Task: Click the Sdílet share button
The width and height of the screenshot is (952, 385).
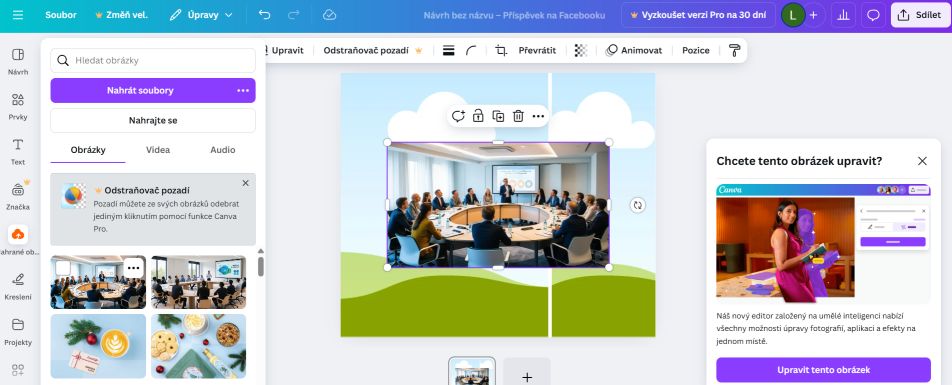Action: tap(920, 15)
